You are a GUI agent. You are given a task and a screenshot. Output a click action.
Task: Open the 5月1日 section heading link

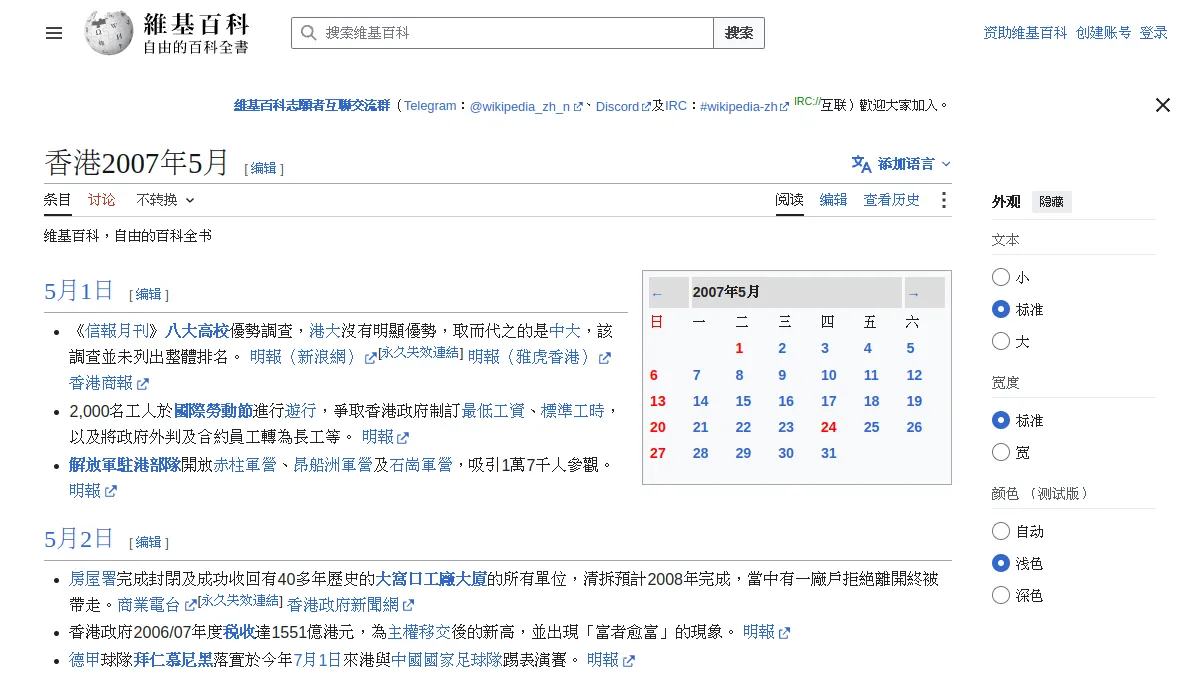click(79, 291)
